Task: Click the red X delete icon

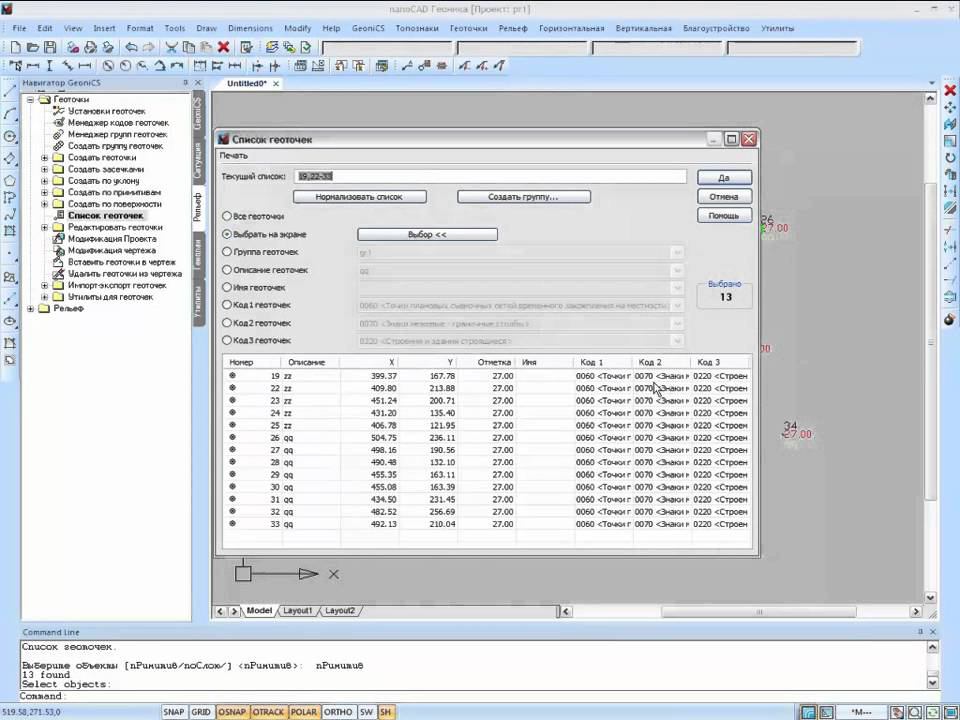Action: pos(223,47)
